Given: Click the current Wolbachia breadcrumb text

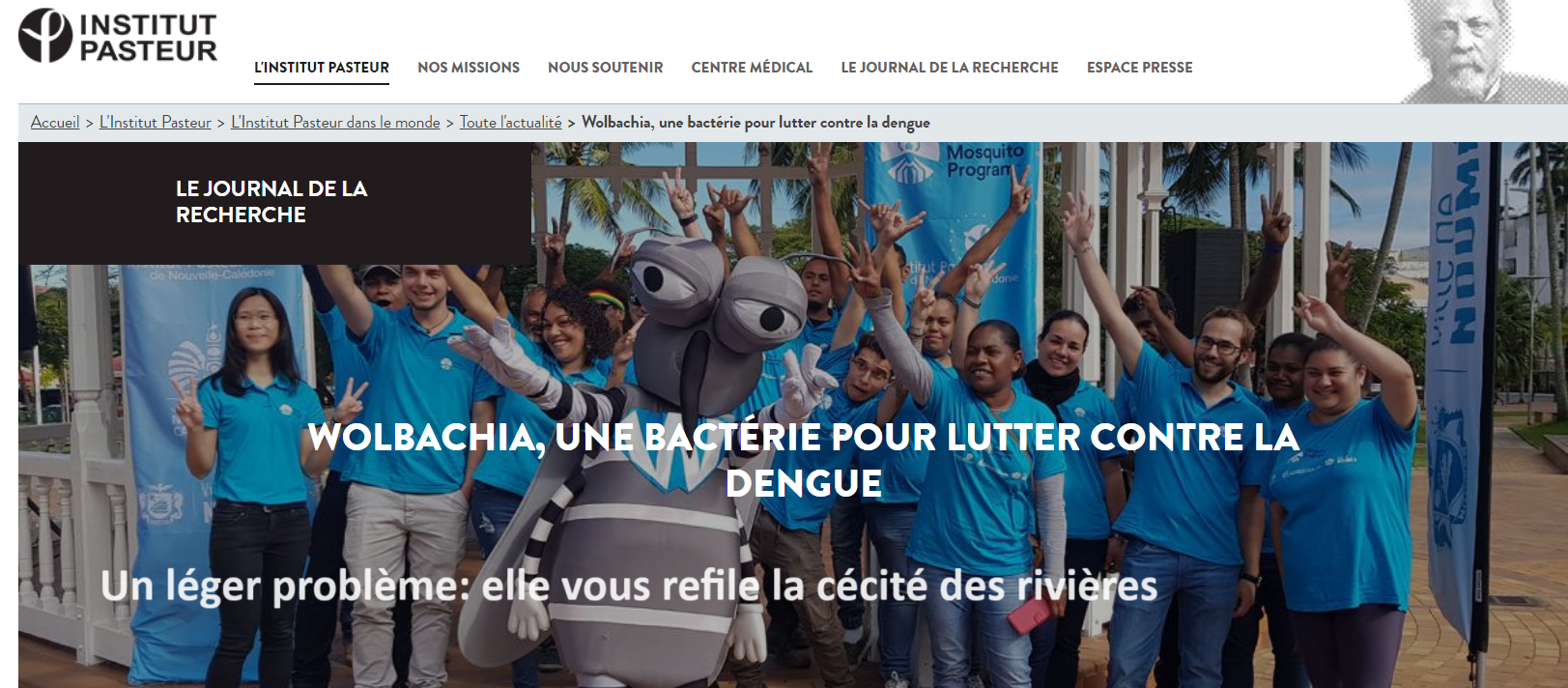Looking at the screenshot, I should [755, 123].
